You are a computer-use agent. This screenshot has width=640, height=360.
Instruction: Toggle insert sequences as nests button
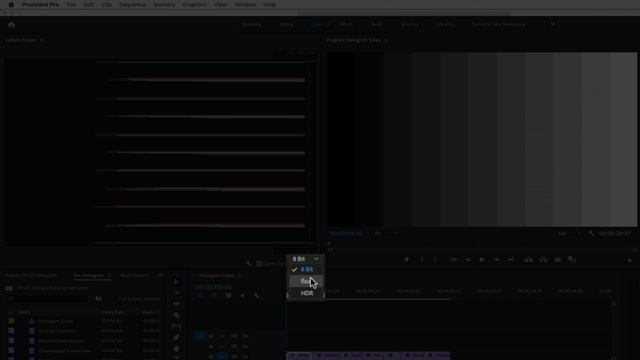tap(200, 295)
